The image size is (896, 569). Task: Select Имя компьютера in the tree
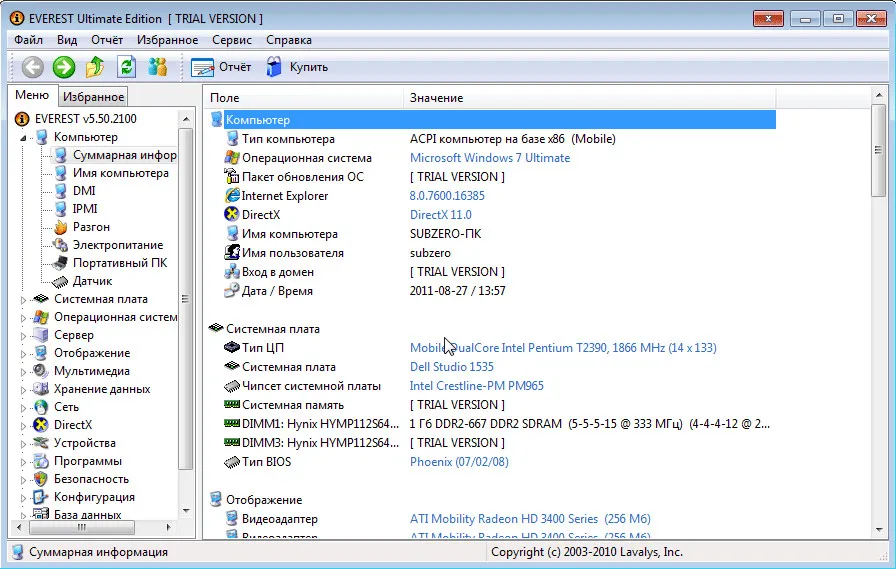pyautogui.click(x=121, y=173)
